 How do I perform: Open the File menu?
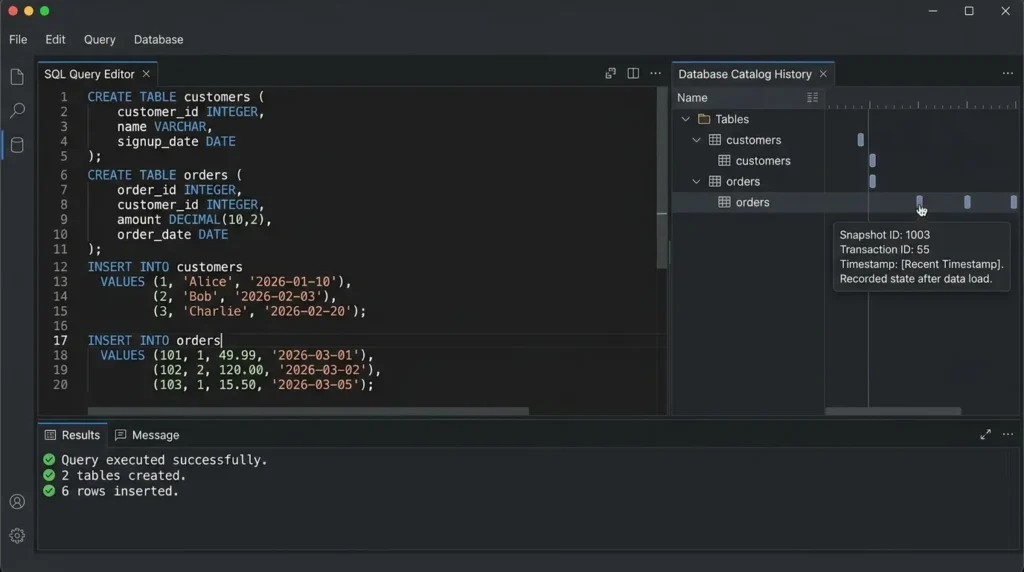pyautogui.click(x=18, y=39)
